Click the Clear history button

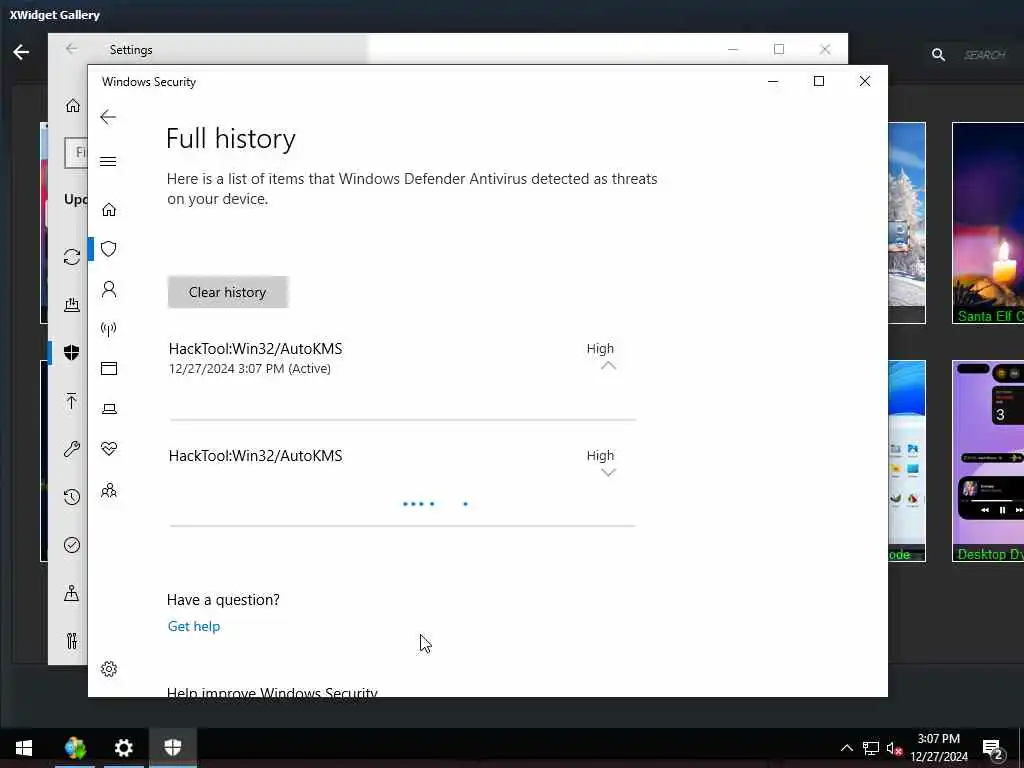tap(228, 292)
